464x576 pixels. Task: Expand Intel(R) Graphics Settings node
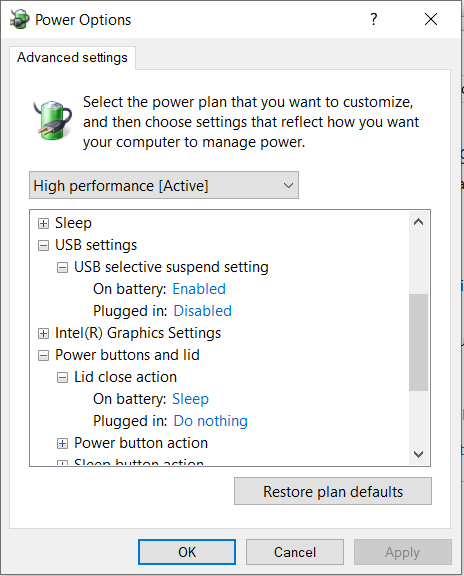(43, 333)
